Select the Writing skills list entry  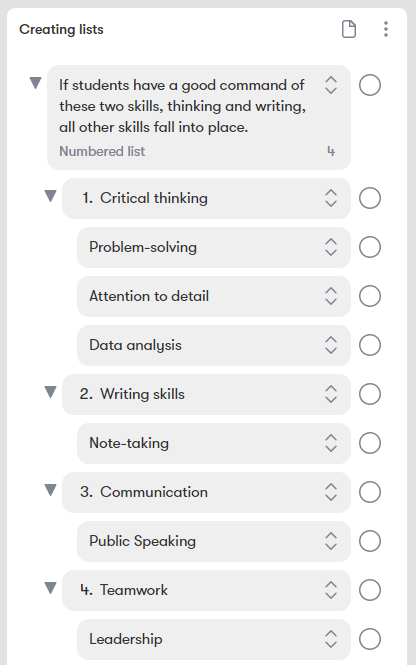tap(206, 394)
